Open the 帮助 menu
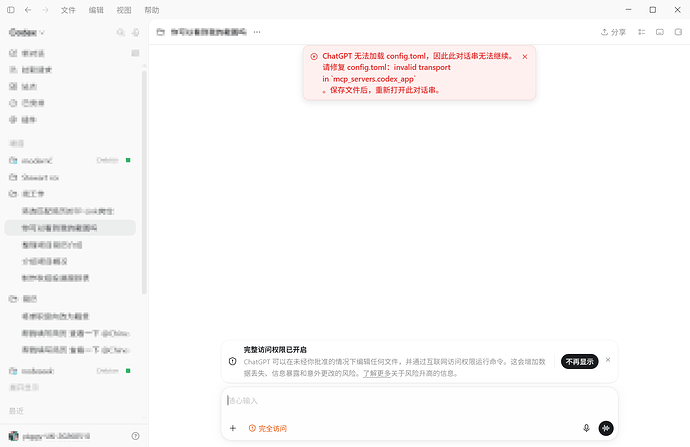690x447 pixels. pyautogui.click(x=152, y=10)
